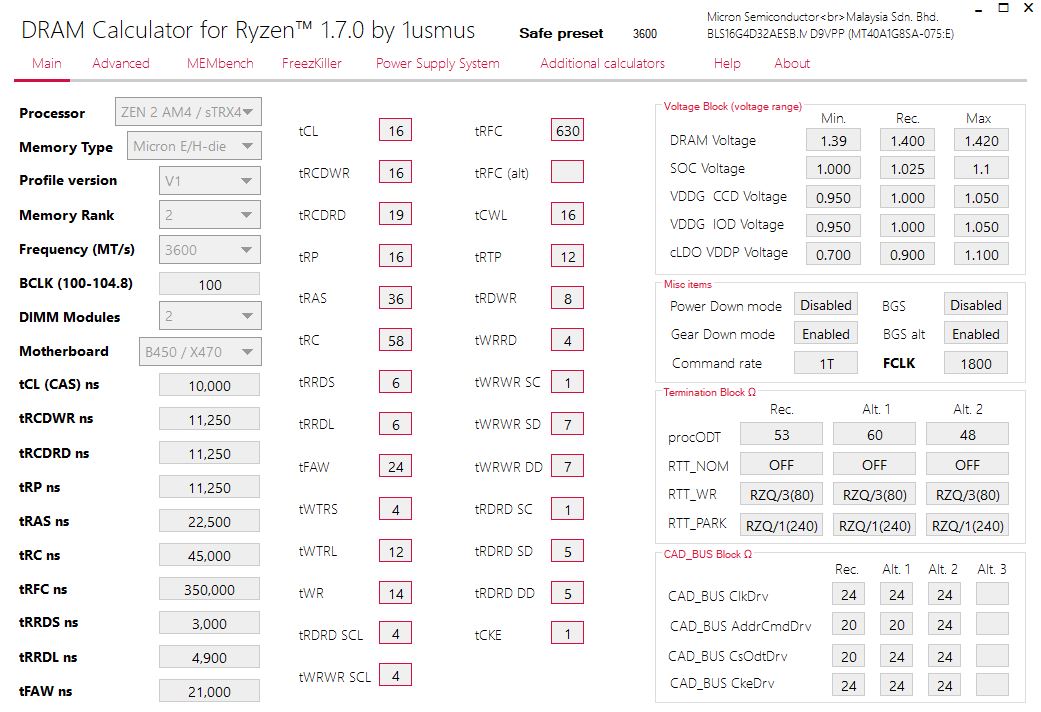Open Power Supply System tab
This screenshot has height=712, width=1041.
(438, 64)
